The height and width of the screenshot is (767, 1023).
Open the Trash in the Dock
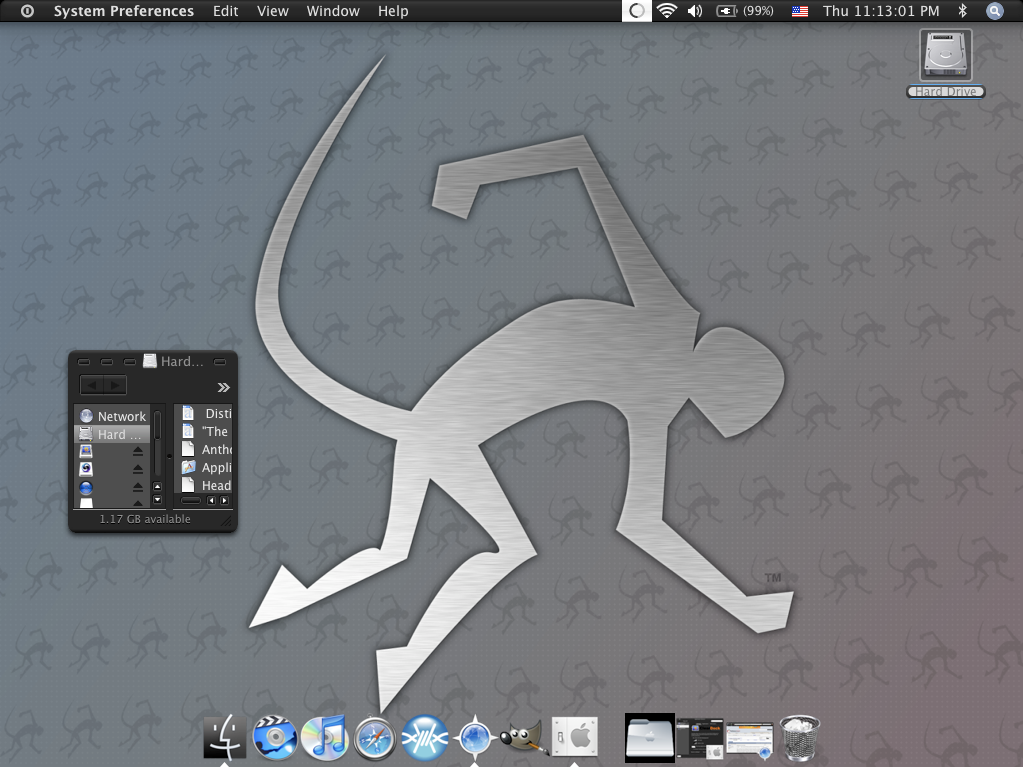tap(799, 738)
